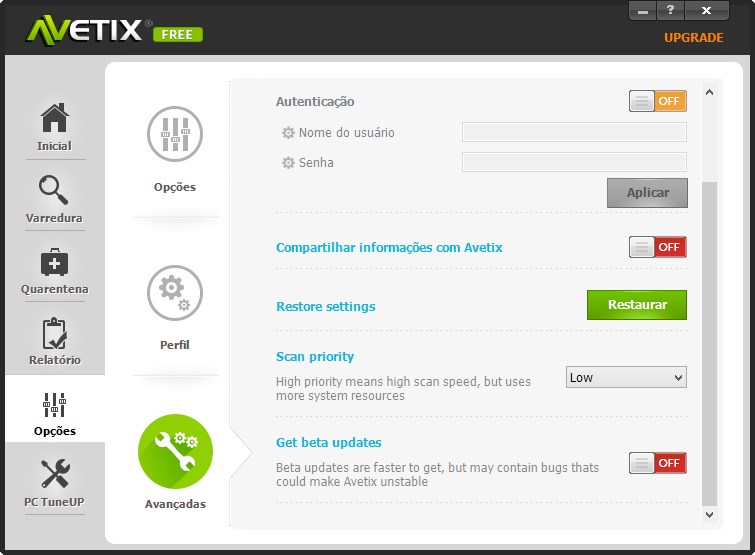Minimize the Avetix window
This screenshot has height=555, width=755.
(643, 10)
